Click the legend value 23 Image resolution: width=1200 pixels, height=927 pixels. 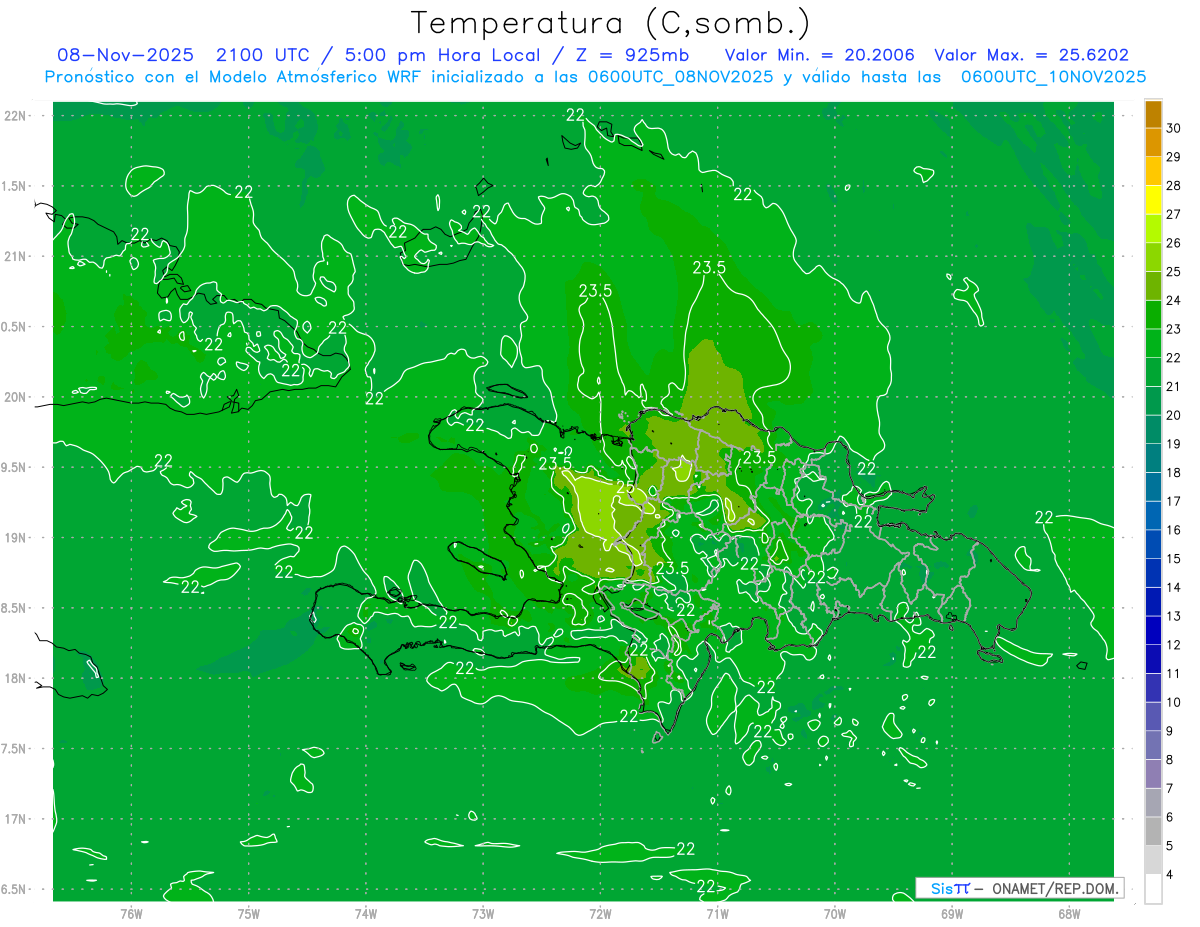(1174, 329)
